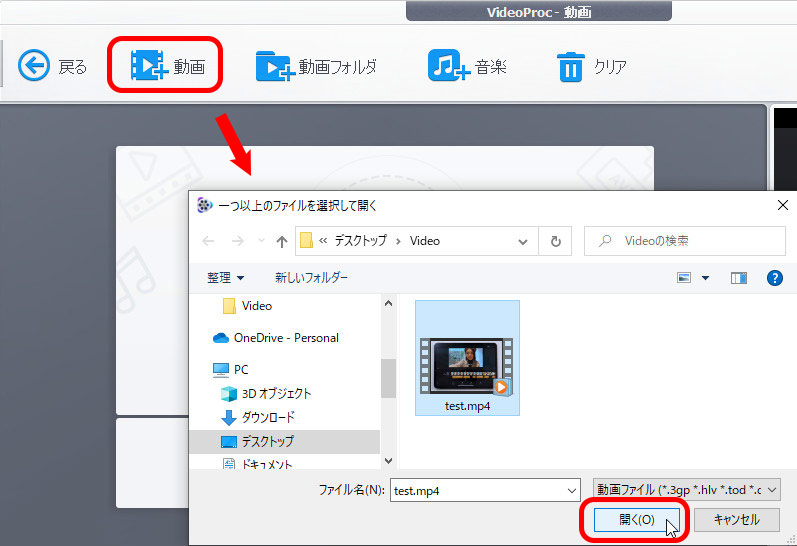Open the view mode options dropdown
Viewport: 797px width, 546px height.
[x=705, y=278]
